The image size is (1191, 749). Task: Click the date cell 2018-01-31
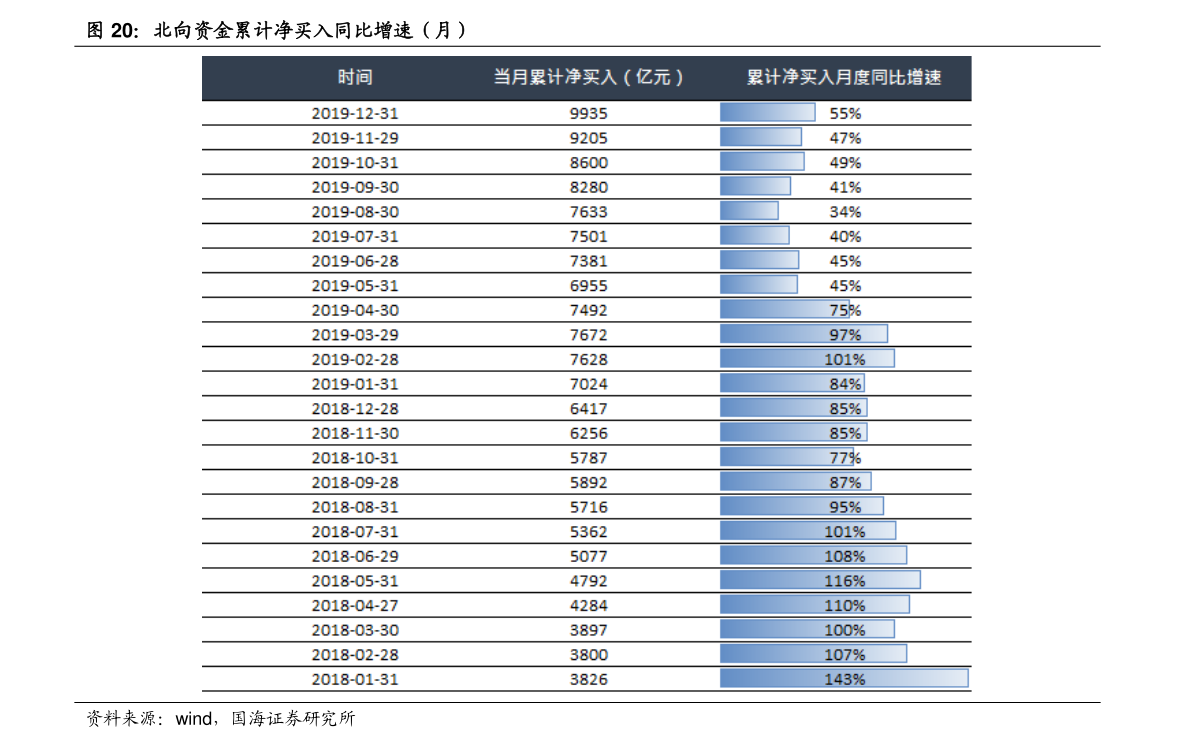(355, 679)
